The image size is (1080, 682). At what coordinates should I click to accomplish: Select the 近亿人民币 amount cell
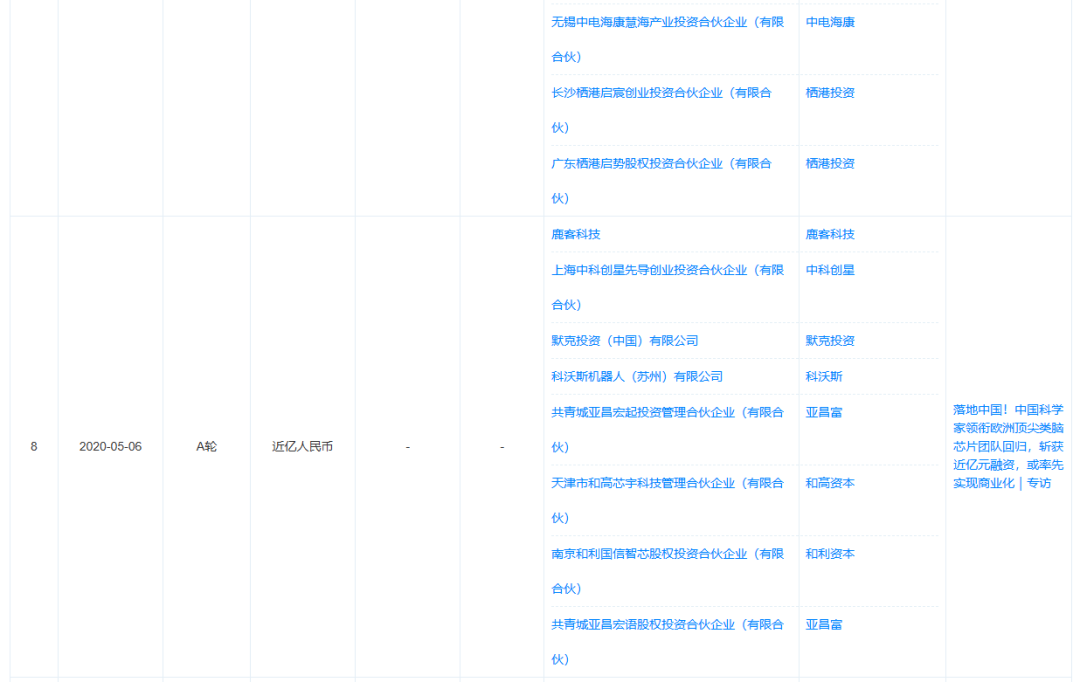point(302,447)
